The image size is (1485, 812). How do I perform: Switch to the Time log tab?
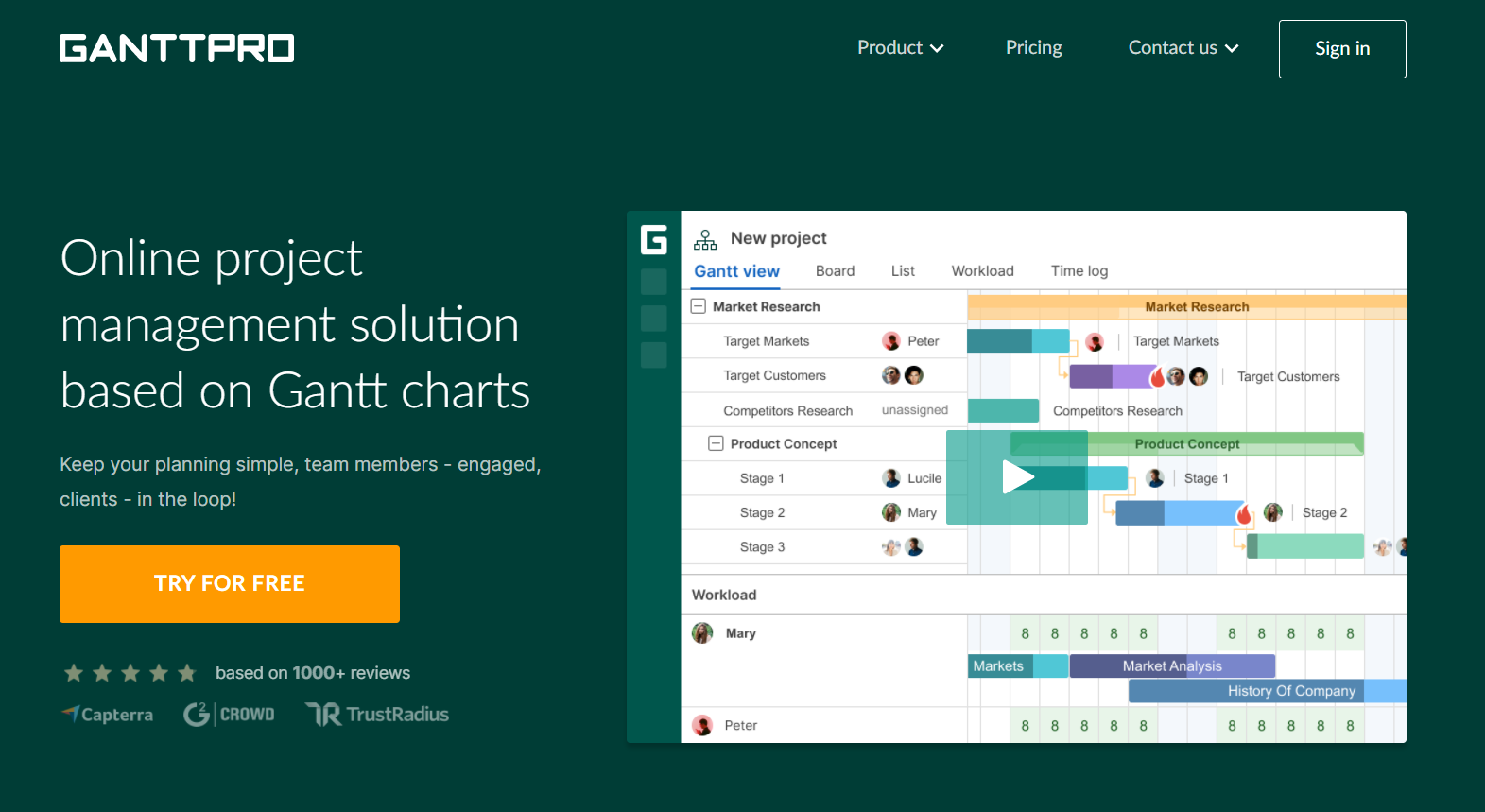pos(1079,271)
